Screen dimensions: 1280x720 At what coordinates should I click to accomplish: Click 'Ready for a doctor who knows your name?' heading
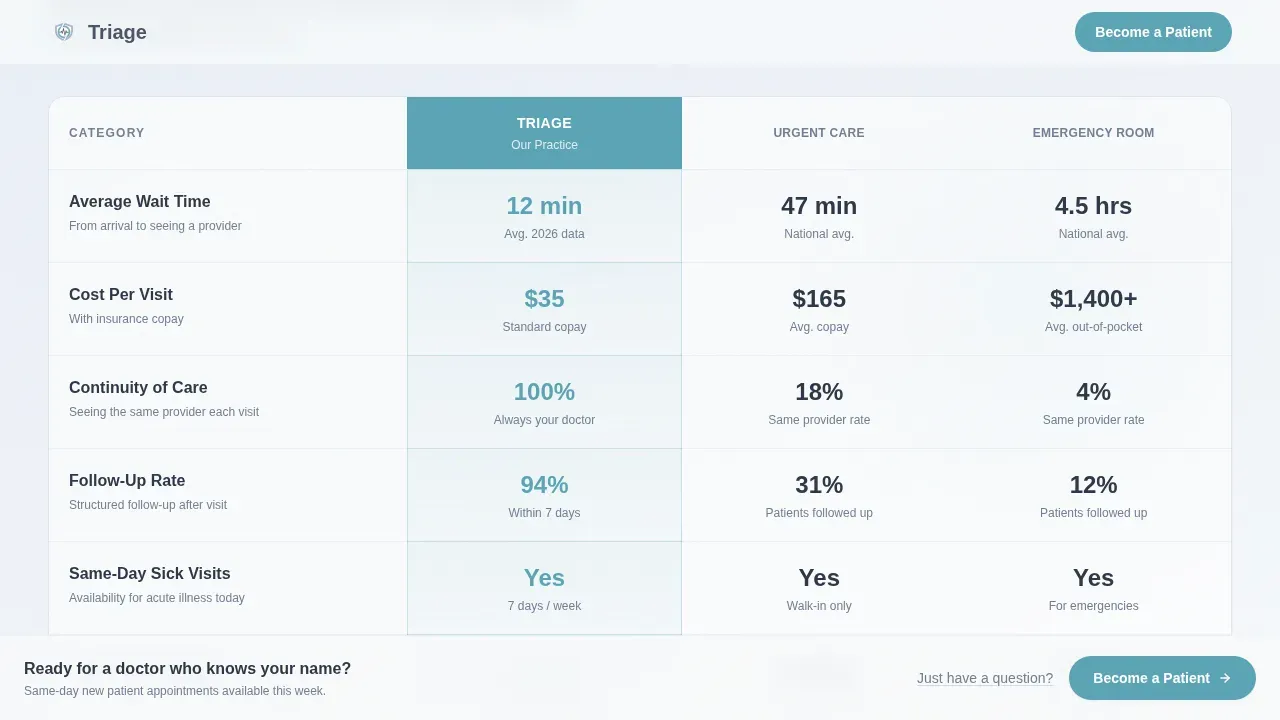coord(187,669)
